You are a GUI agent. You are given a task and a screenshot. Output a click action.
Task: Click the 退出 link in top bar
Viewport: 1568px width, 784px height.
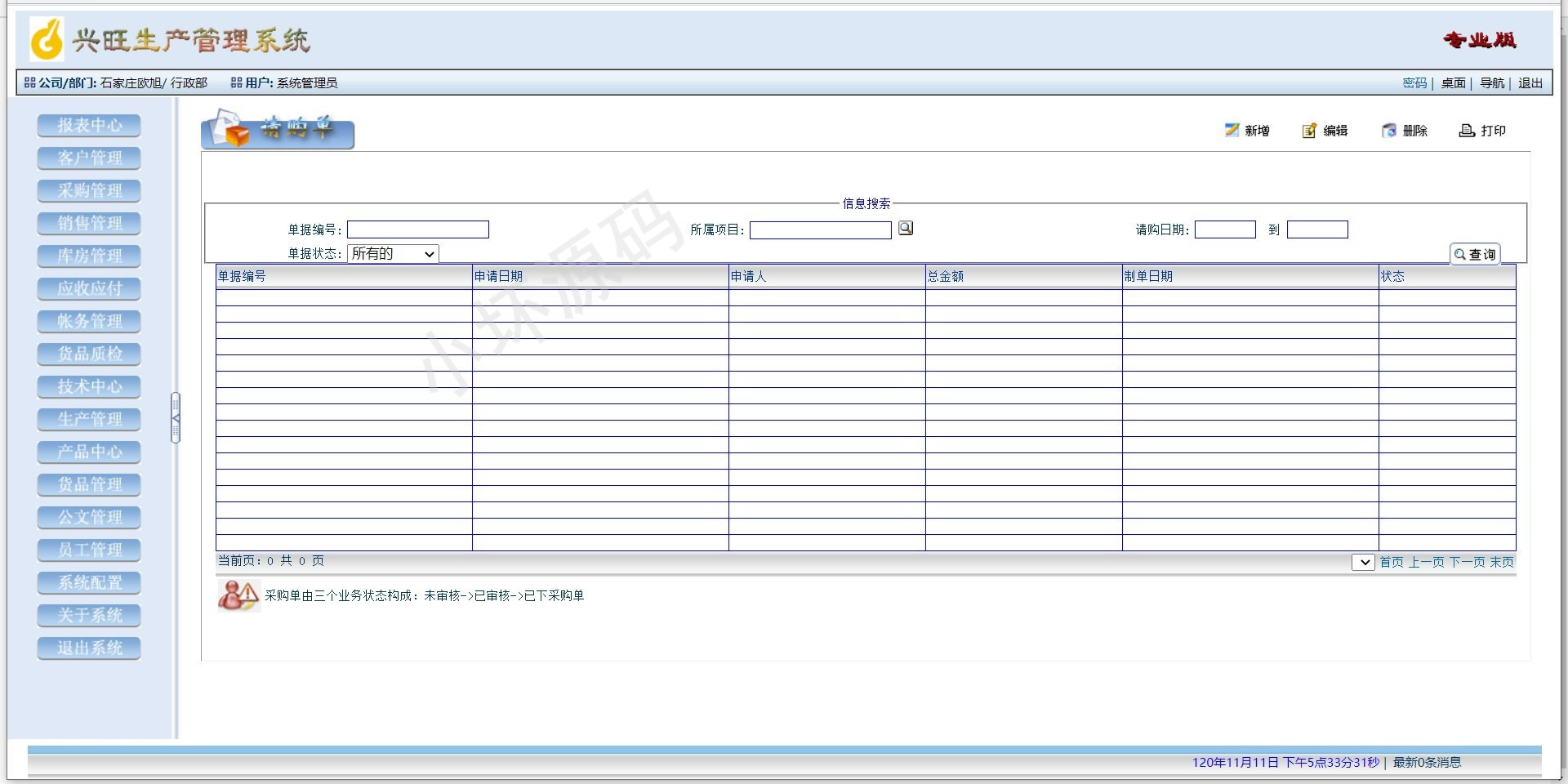click(1530, 83)
